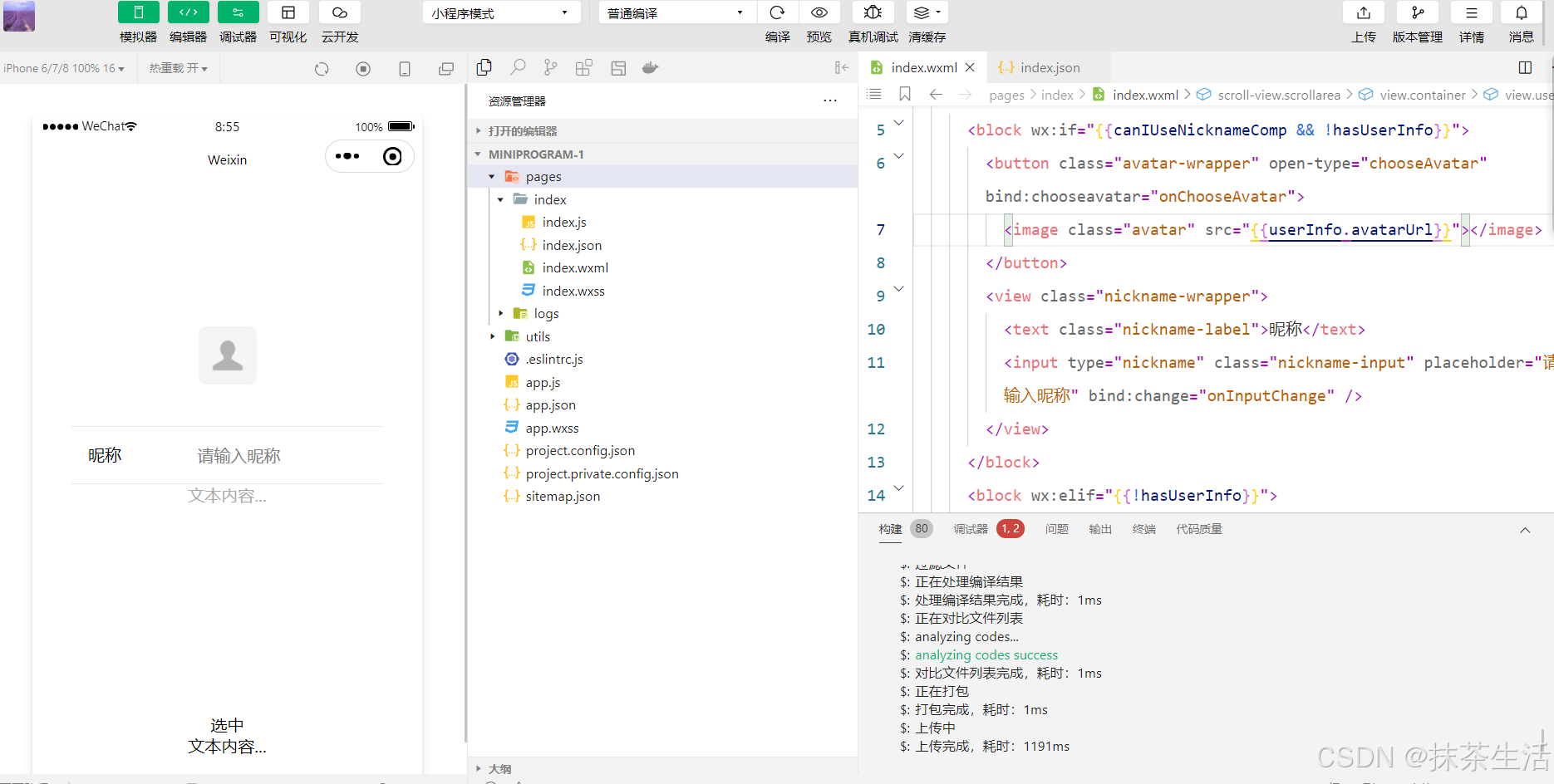Screen dimensions: 1554x784
Task: Open the 热重载 开 hot reload dropdown
Action: click(x=179, y=68)
